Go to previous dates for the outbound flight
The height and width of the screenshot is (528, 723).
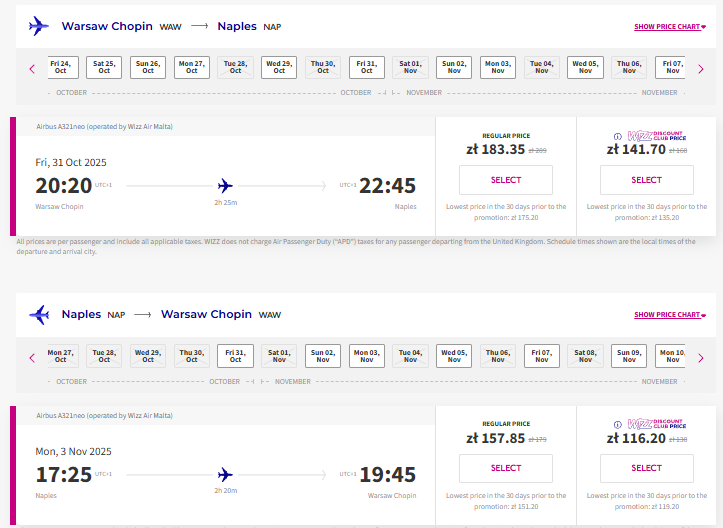(x=32, y=69)
